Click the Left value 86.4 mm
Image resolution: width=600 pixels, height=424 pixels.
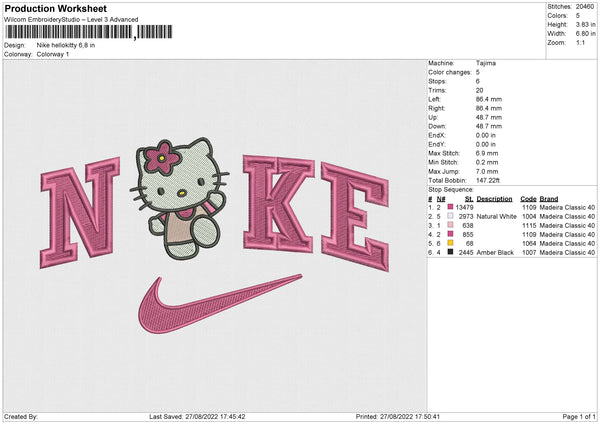click(x=489, y=99)
